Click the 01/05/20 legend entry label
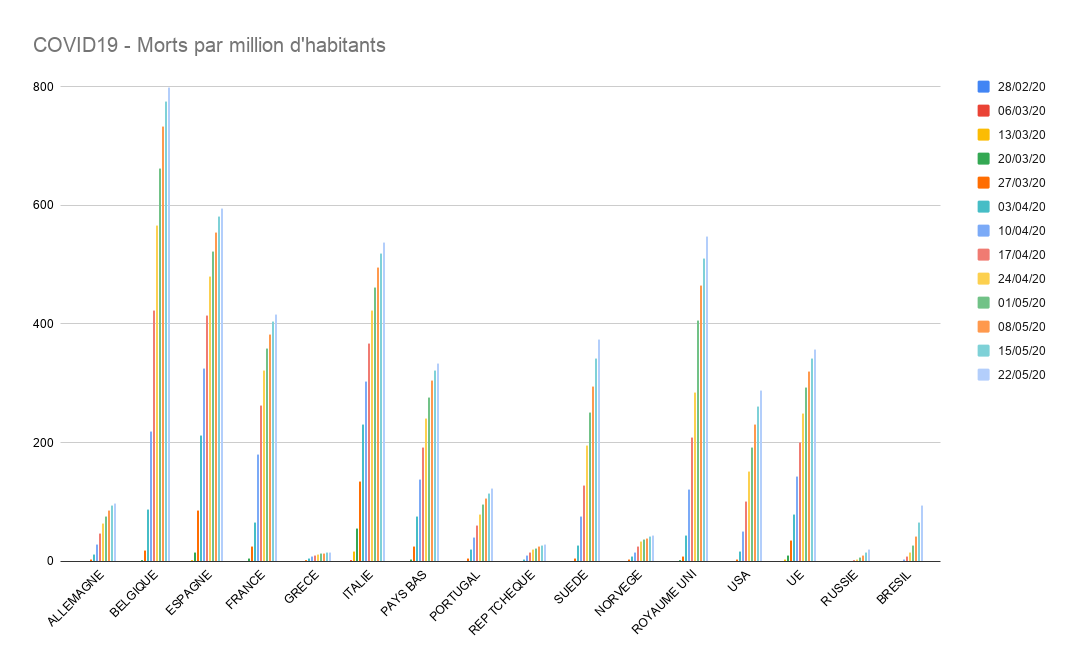Image resolution: width=1079 pixels, height=667 pixels. [1022, 303]
